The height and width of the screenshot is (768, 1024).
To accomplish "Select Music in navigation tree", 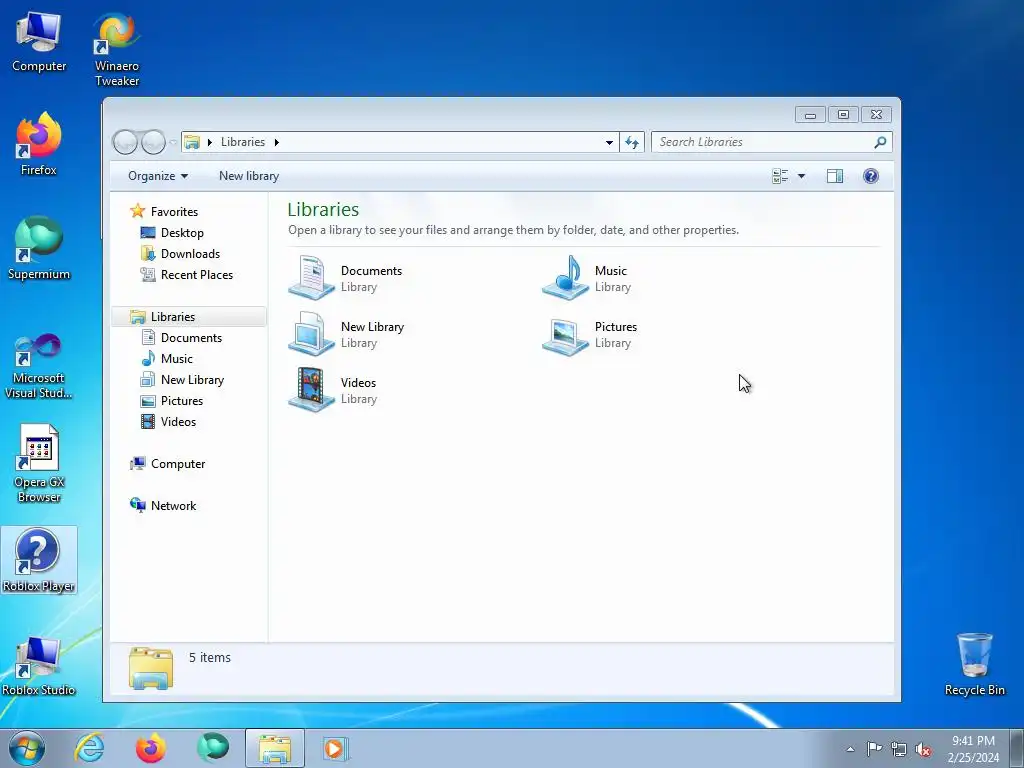I will coord(176,359).
